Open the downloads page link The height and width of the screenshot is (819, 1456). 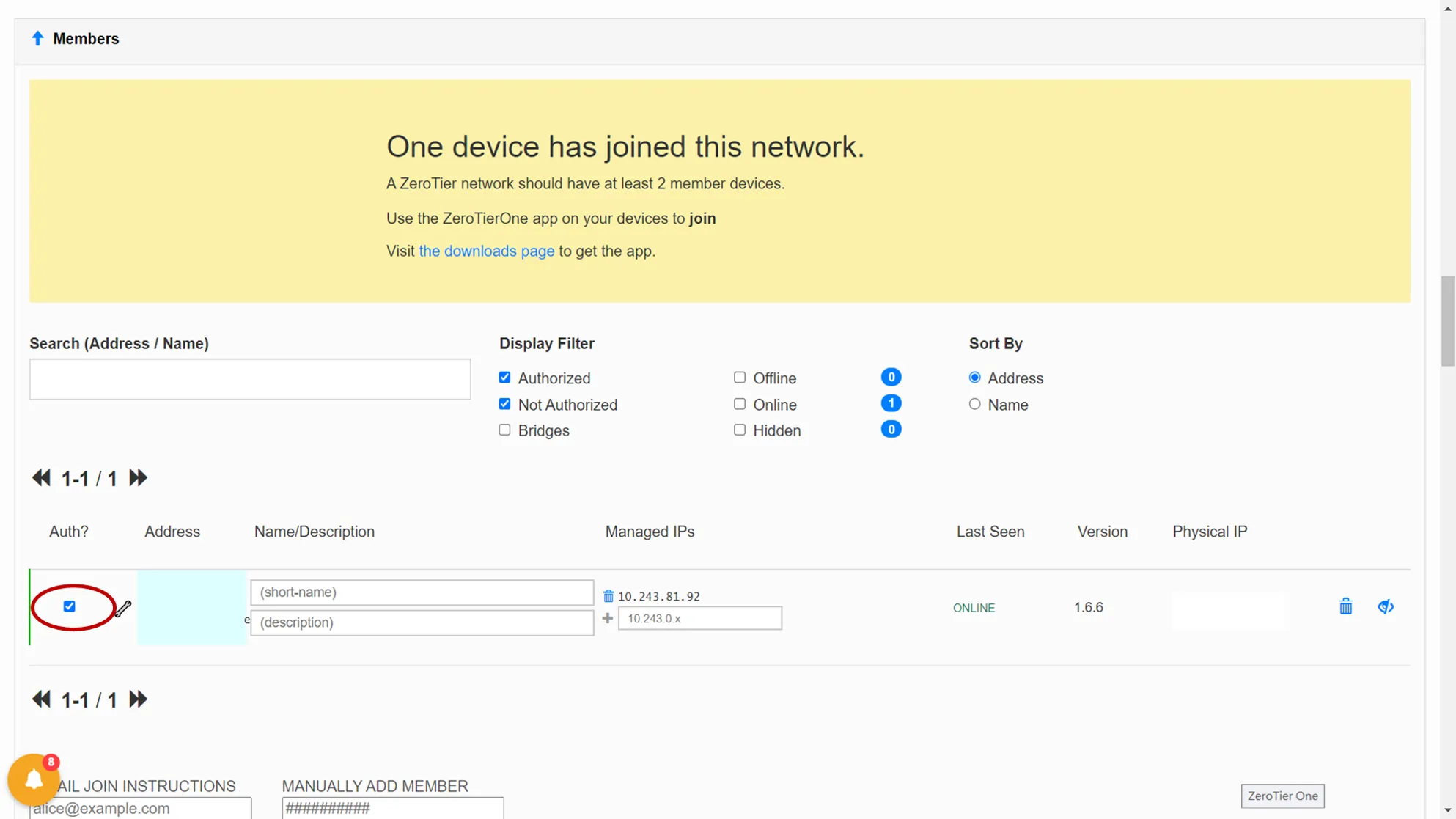486,251
